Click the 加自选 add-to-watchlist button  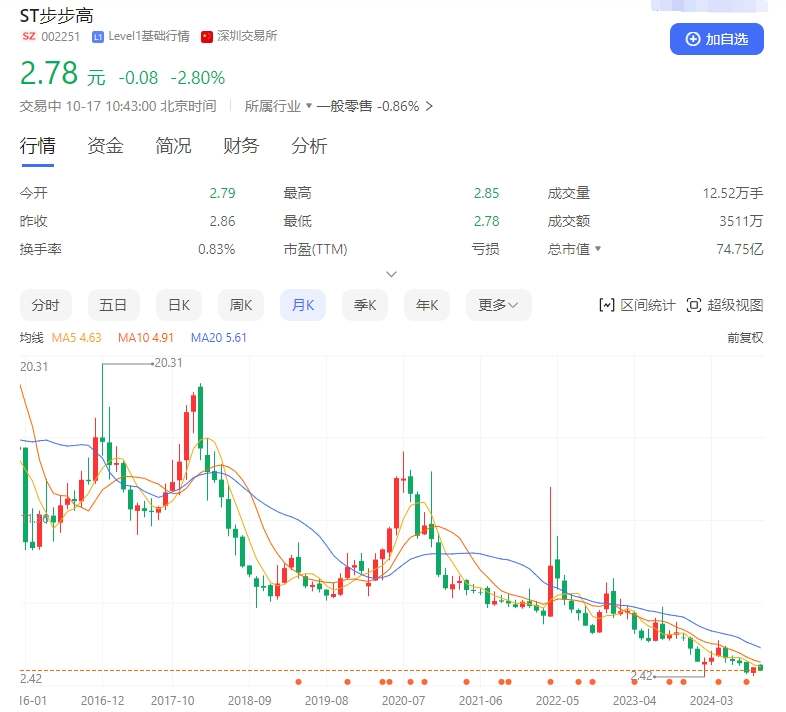(x=716, y=39)
